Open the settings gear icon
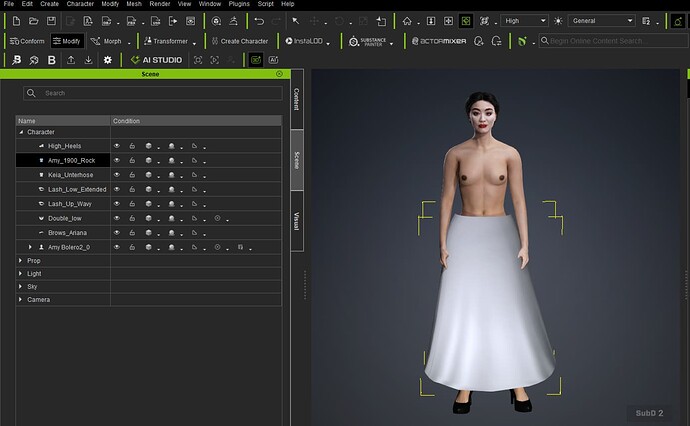Screen dimensions: 690x426 pyautogui.click(x=107, y=60)
